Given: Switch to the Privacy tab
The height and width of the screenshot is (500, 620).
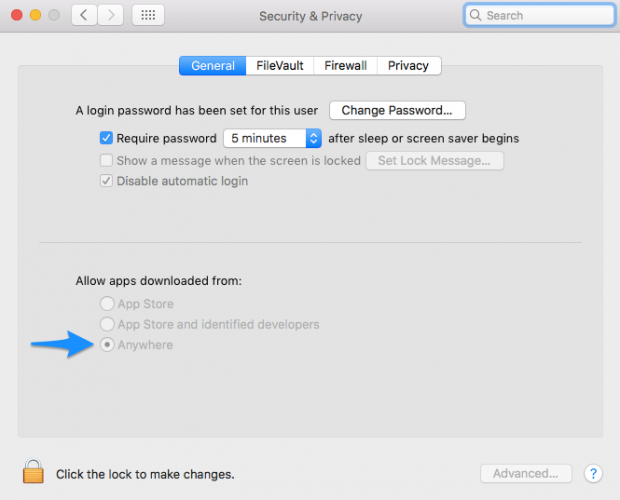Looking at the screenshot, I should pos(408,66).
